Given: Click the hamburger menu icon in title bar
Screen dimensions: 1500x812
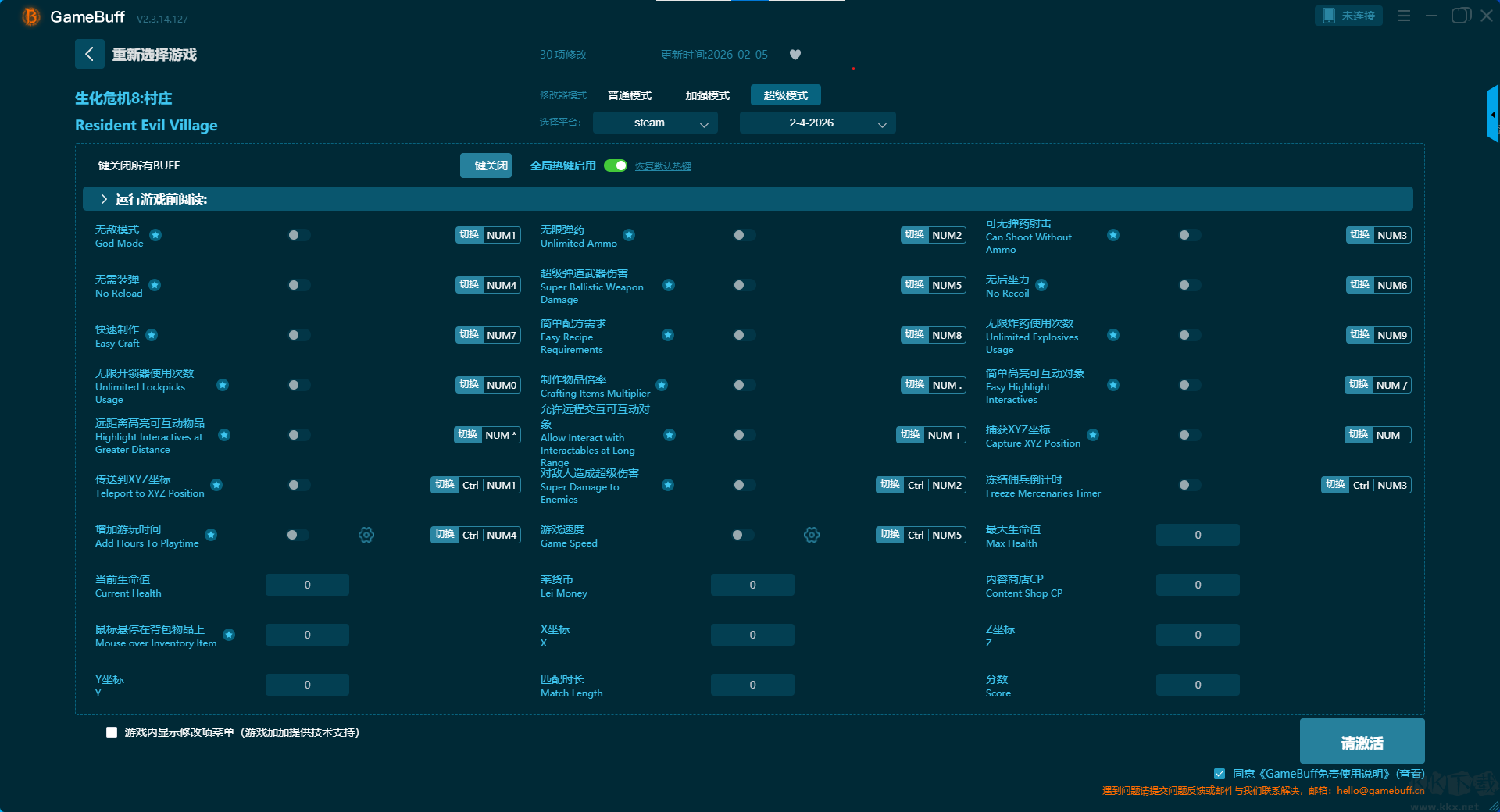Looking at the screenshot, I should (1404, 16).
